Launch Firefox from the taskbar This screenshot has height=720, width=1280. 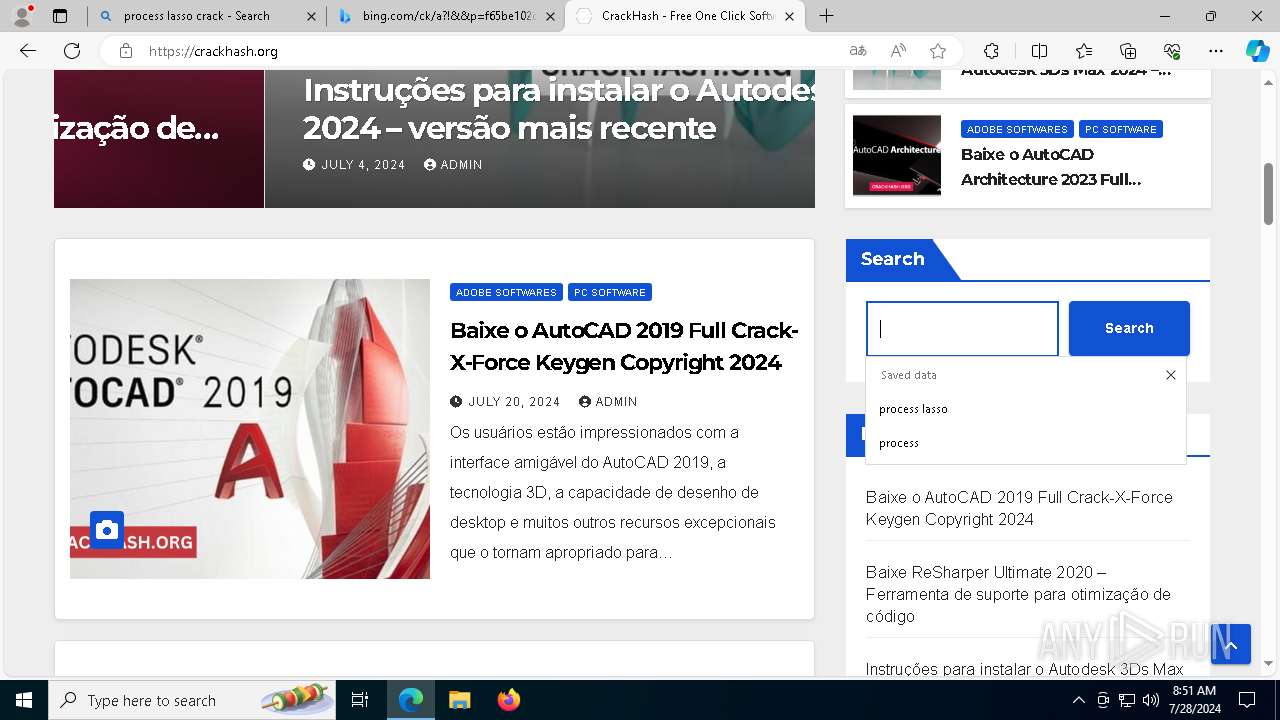(508, 700)
